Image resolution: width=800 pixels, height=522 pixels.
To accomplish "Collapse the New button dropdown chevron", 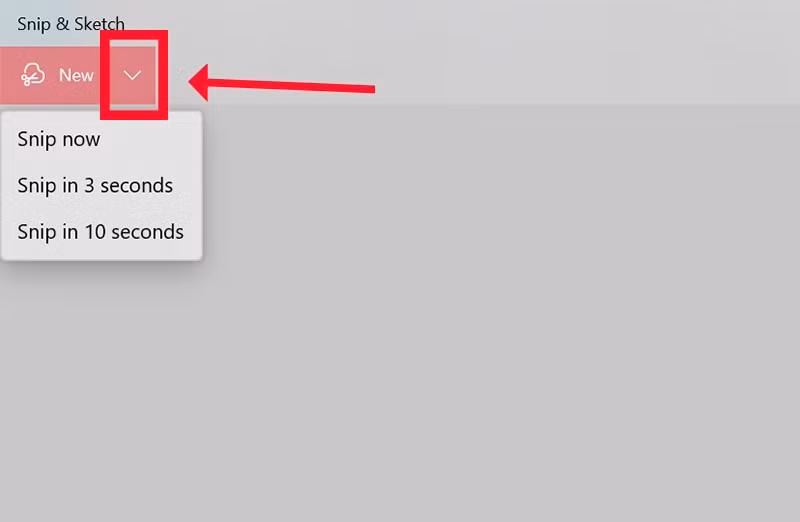I will click(x=132, y=76).
